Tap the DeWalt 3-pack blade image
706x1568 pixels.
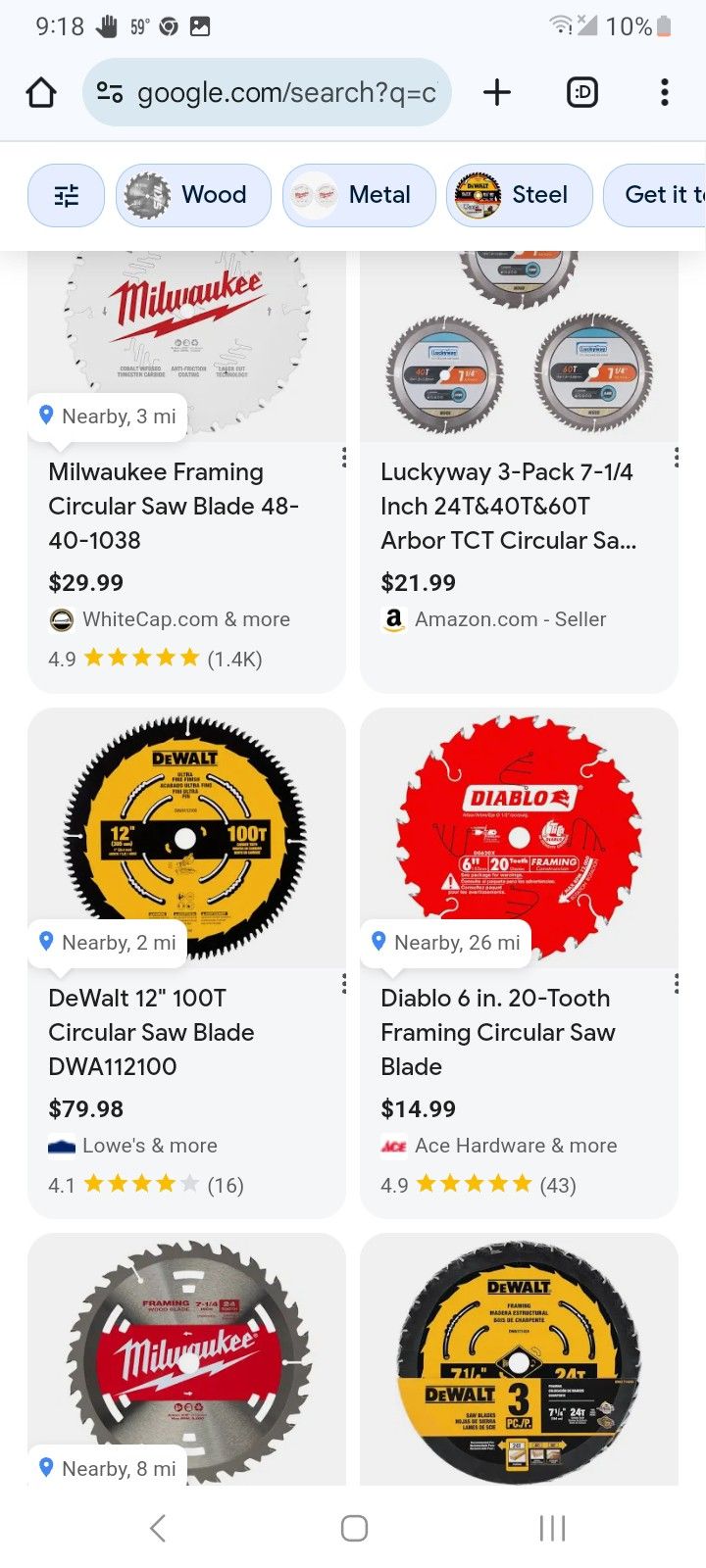coord(519,1362)
